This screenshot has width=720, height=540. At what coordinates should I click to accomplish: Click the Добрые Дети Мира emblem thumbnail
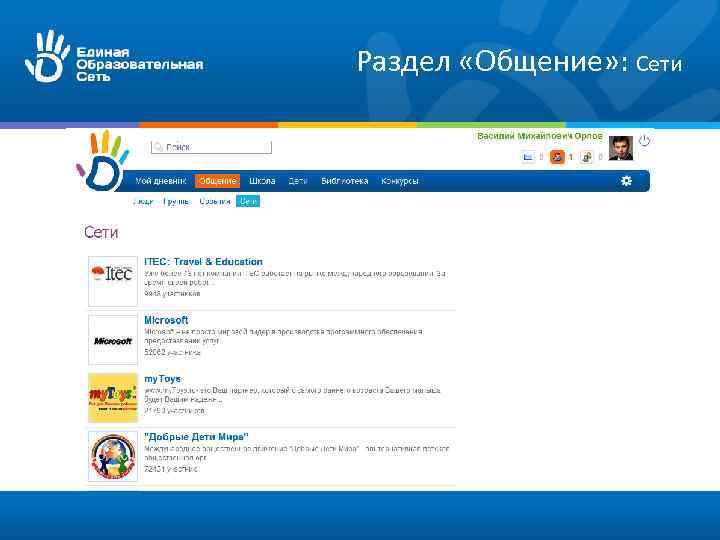113,456
